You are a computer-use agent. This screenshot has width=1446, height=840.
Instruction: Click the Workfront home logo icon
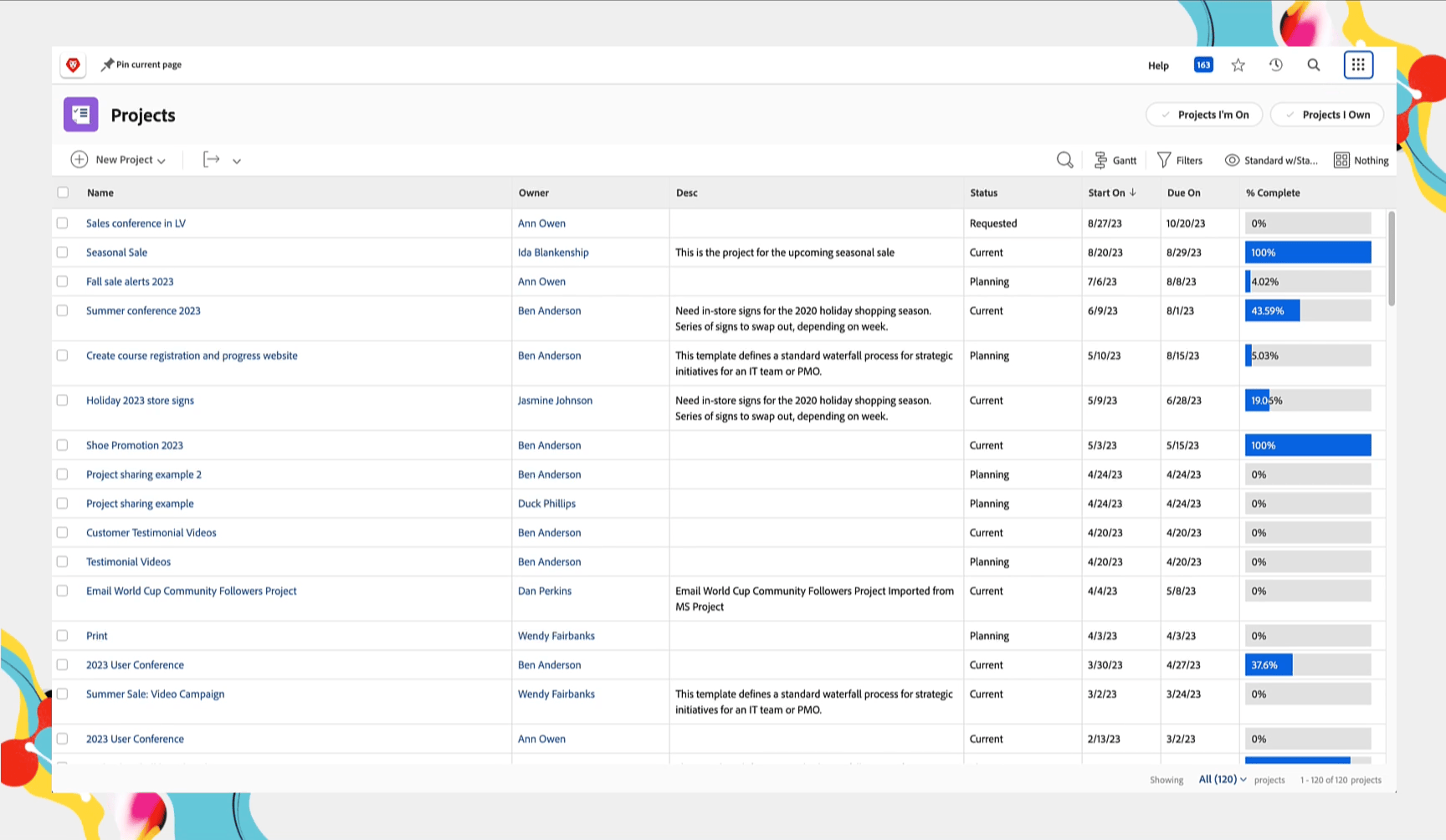pyautogui.click(x=74, y=64)
